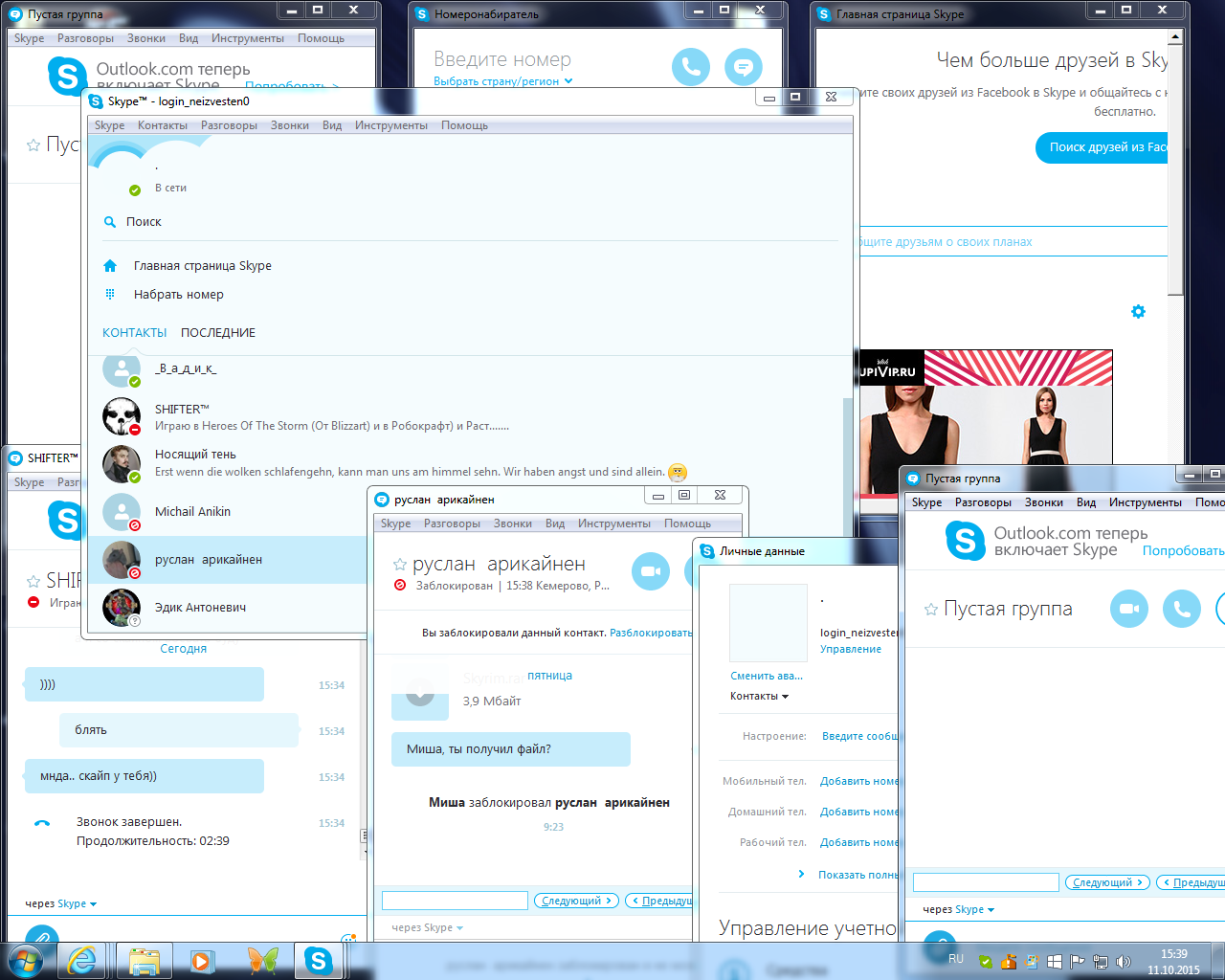Screen dimensions: 1225x980
Task: Open Инструменты menu in main Skype window
Action: click(x=391, y=125)
